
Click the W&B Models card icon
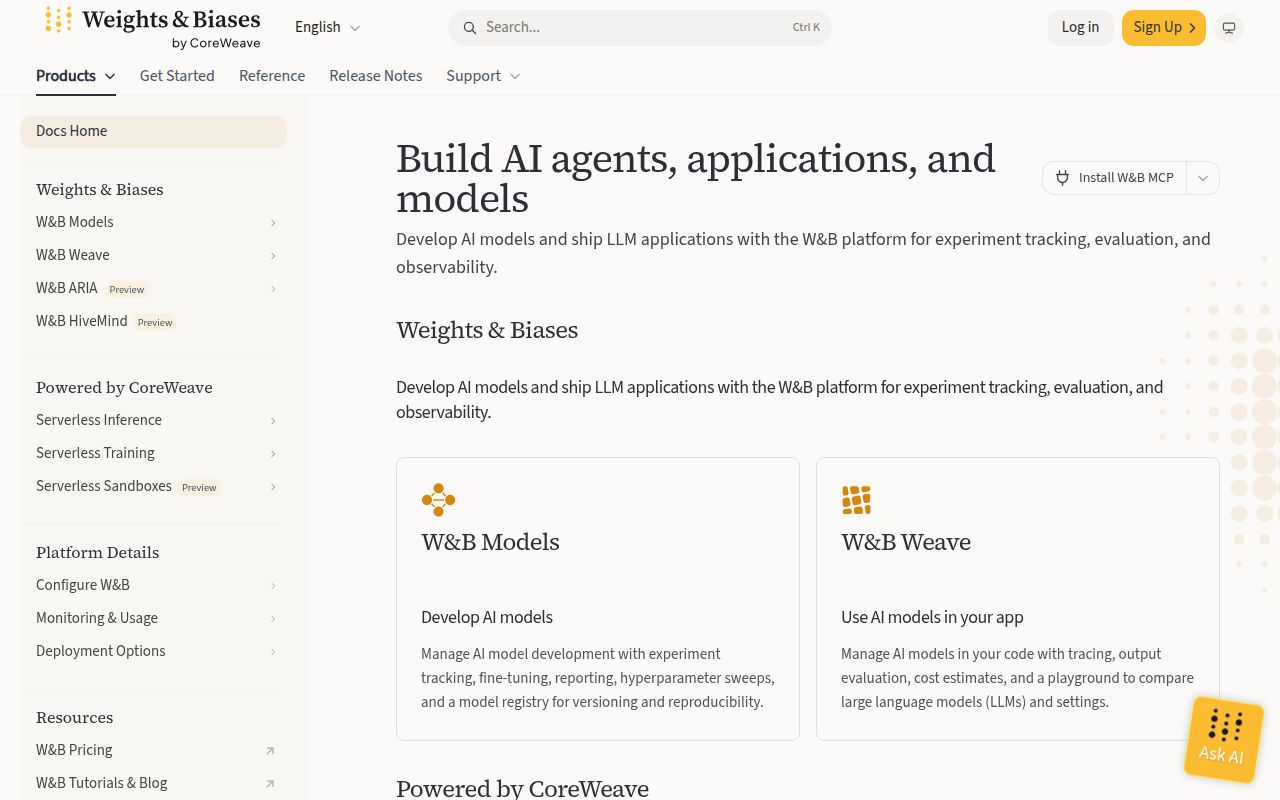[438, 500]
